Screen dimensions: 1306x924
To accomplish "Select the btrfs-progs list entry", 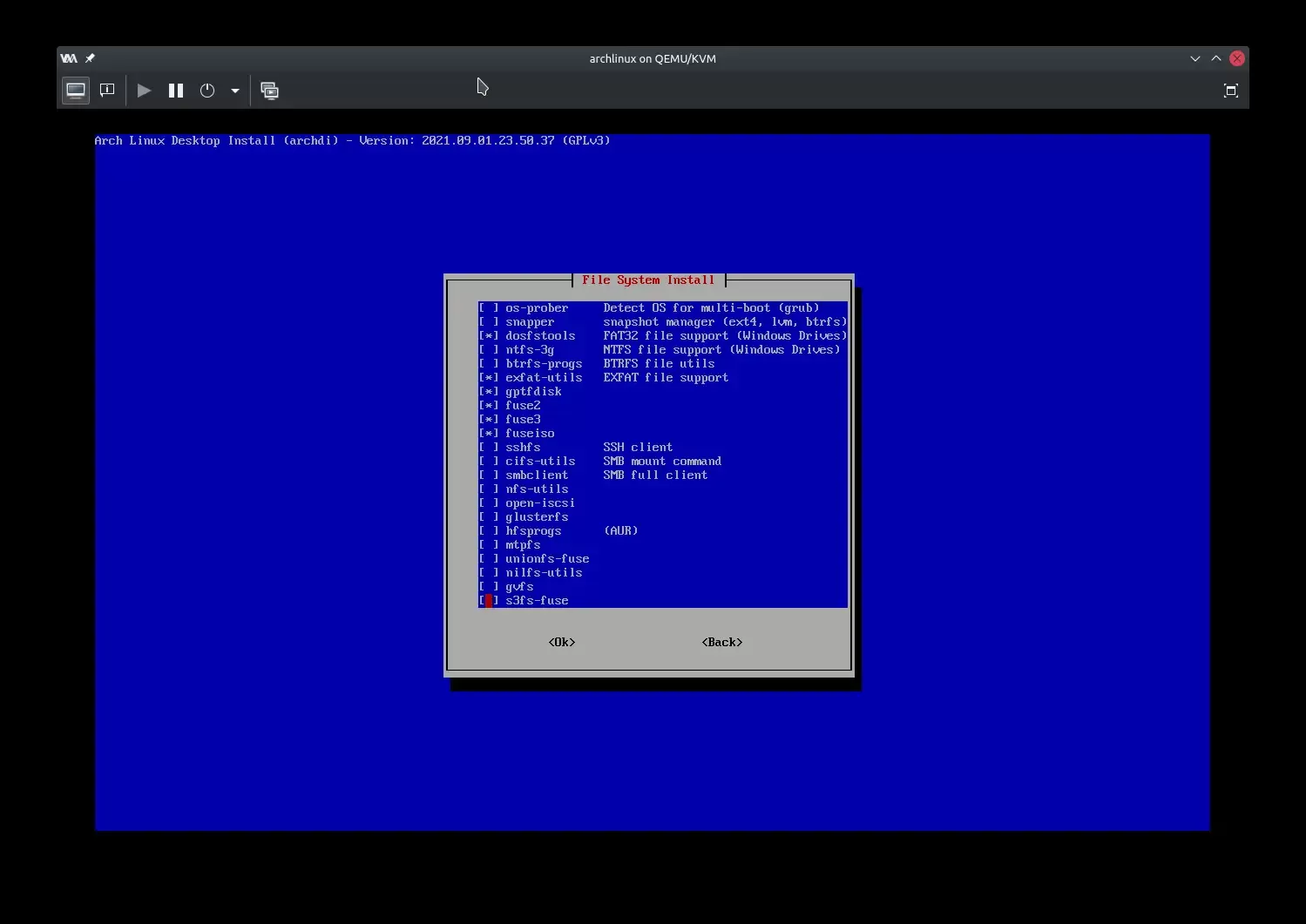I will 543,364.
